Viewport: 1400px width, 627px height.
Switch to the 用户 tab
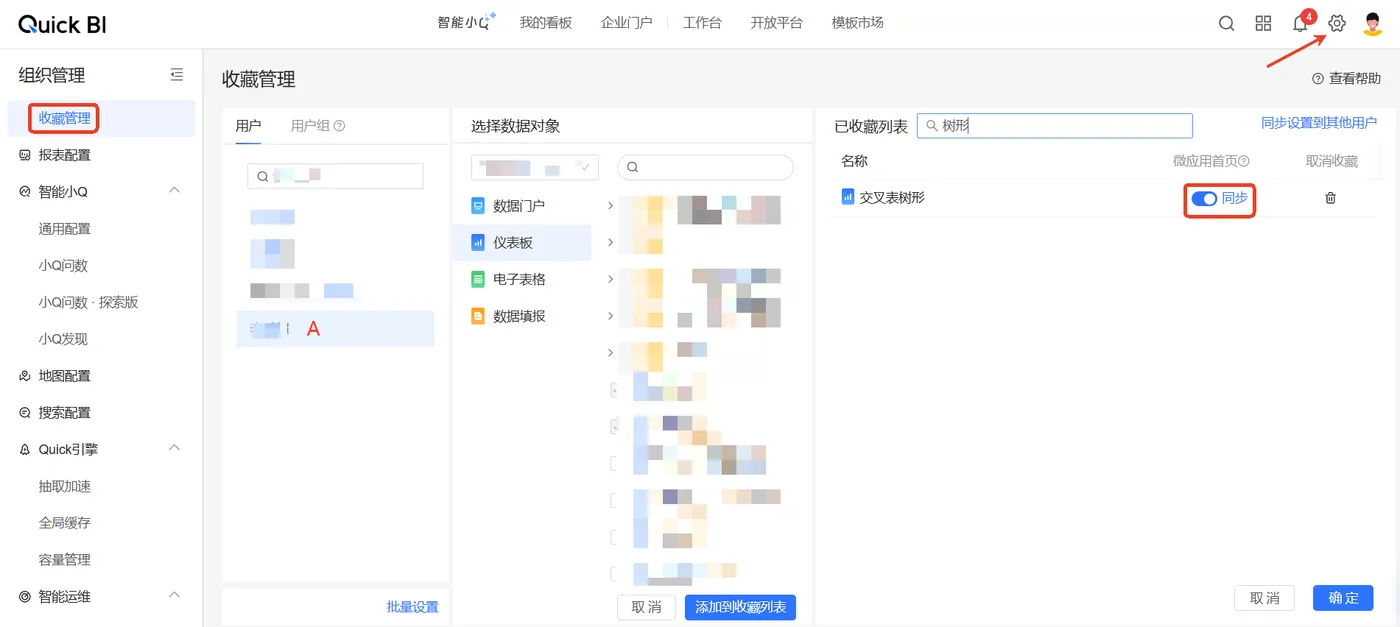(248, 126)
